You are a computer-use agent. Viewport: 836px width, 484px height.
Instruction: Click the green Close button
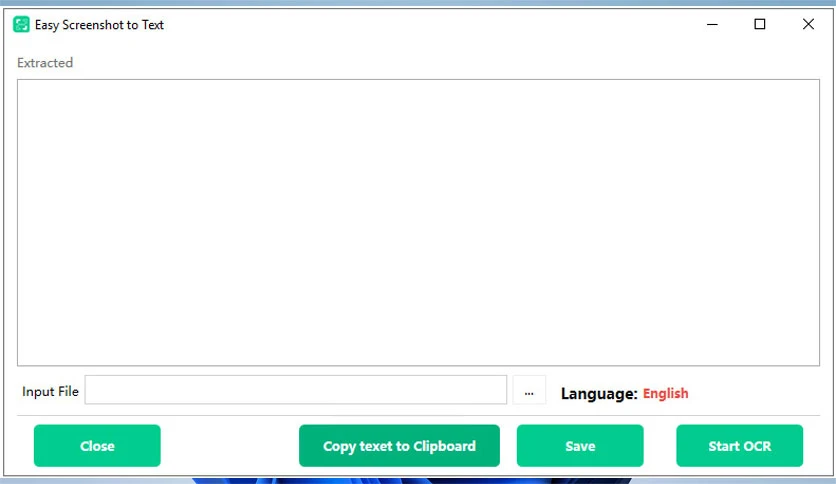pyautogui.click(x=97, y=446)
